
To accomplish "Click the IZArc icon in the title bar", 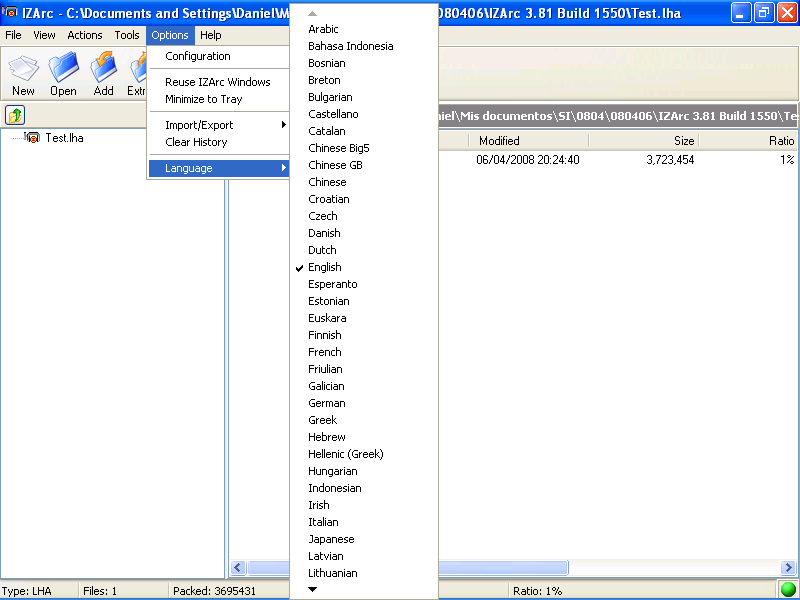I will (9, 12).
